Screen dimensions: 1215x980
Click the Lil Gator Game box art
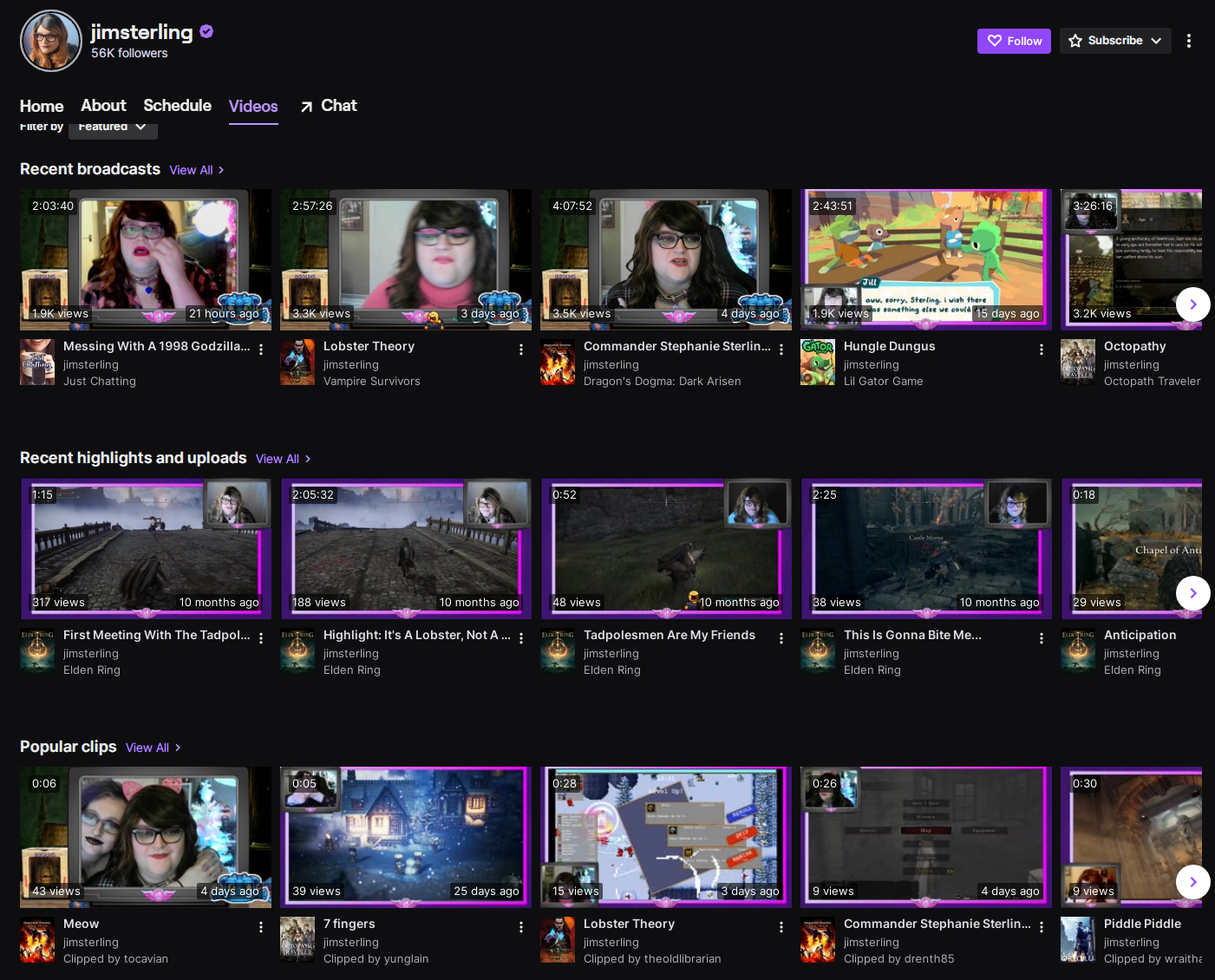coord(818,362)
